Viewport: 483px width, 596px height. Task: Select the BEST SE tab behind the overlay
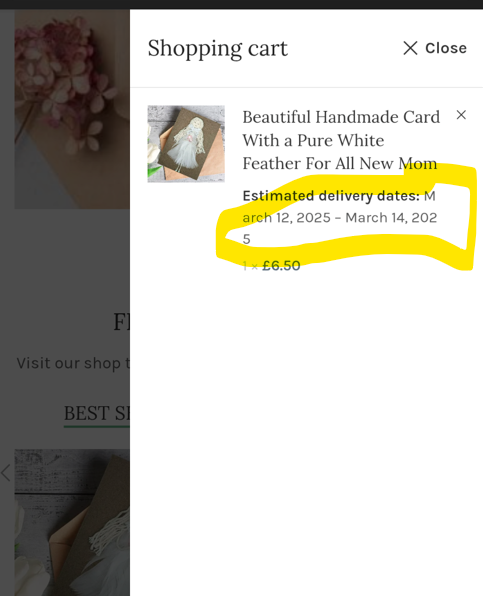(x=97, y=414)
